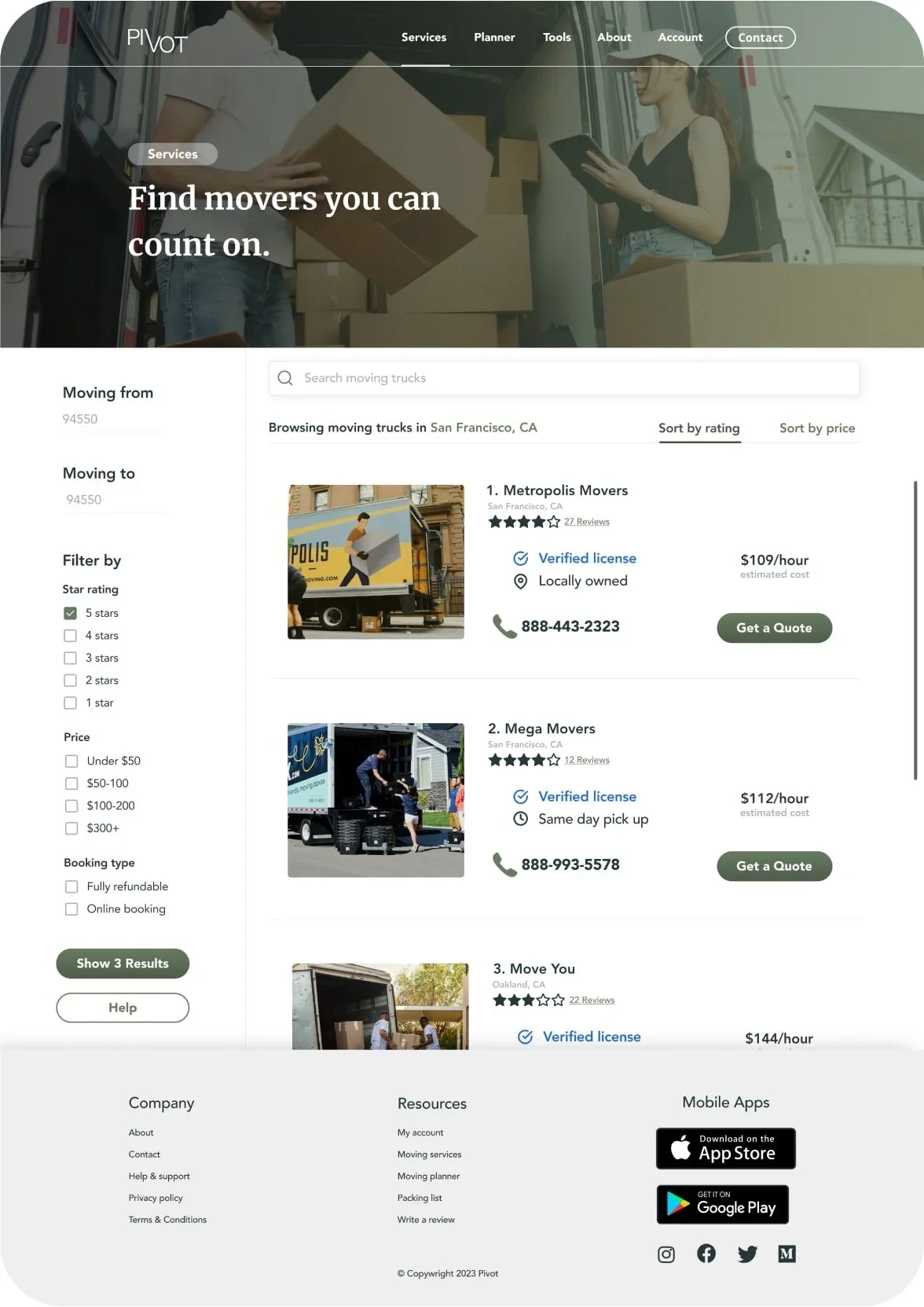Open the Planner menu item
924x1307 pixels.
494,37
